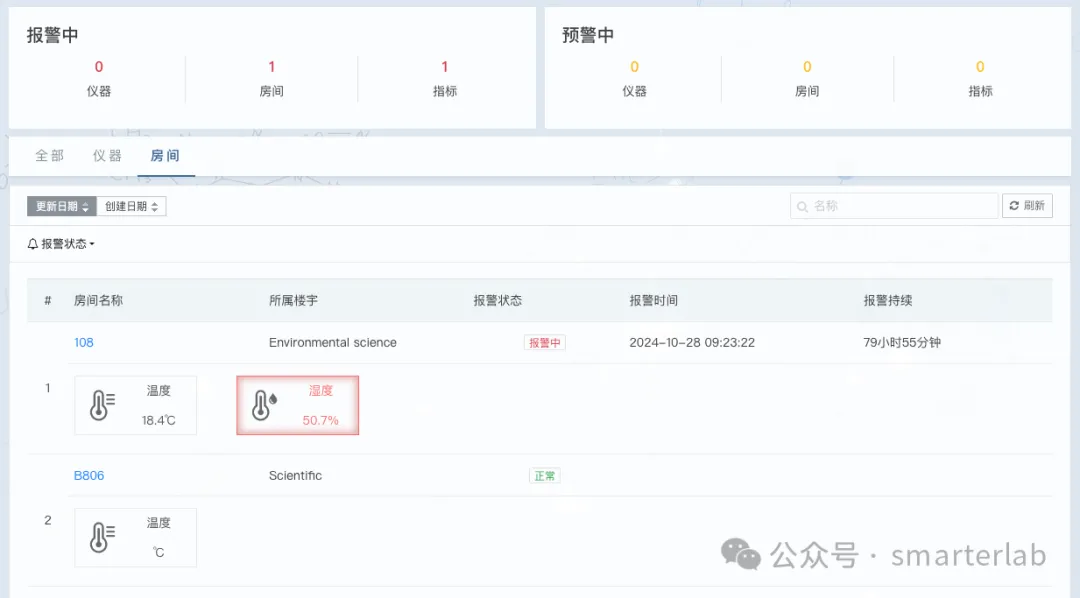This screenshot has width=1080, height=598.
Task: Focus the 名称 search field
Action: coord(894,206)
